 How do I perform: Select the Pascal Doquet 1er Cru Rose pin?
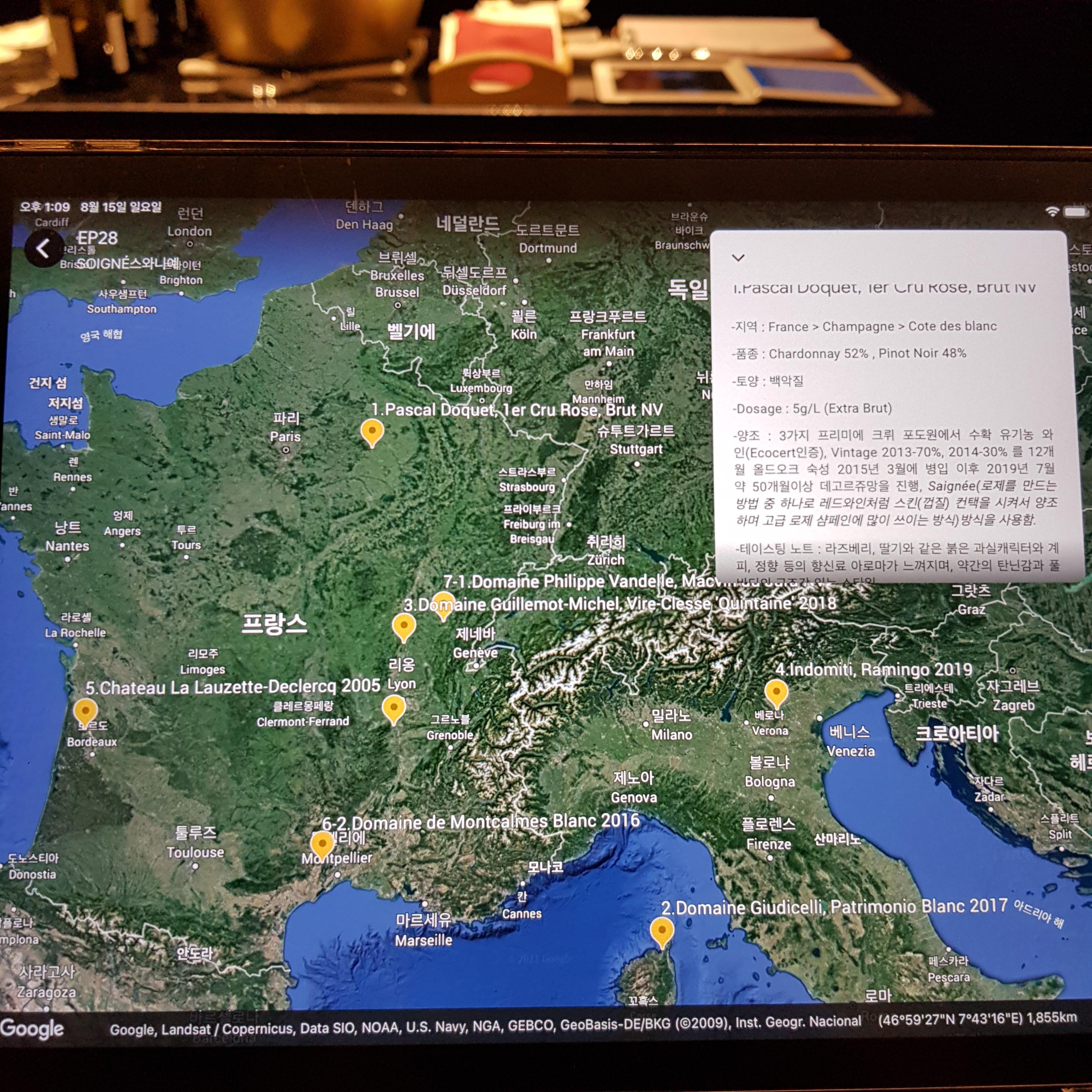click(x=372, y=434)
